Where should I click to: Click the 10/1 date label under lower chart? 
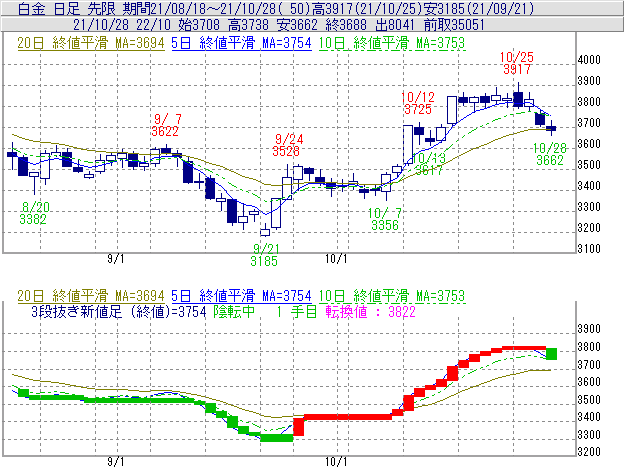(x=336, y=462)
